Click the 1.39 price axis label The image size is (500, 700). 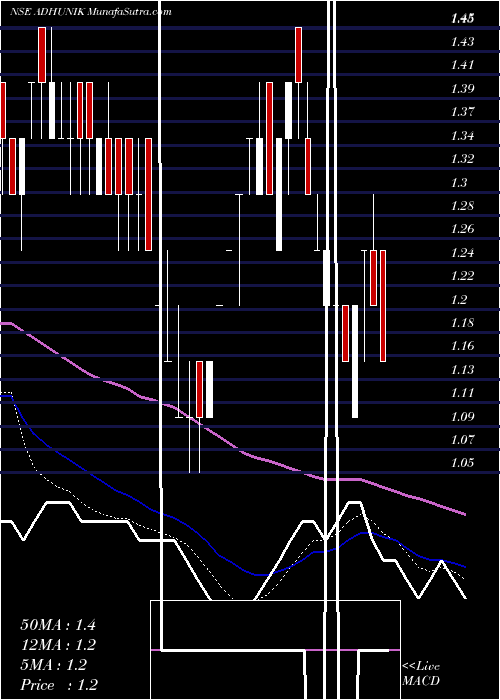point(462,88)
